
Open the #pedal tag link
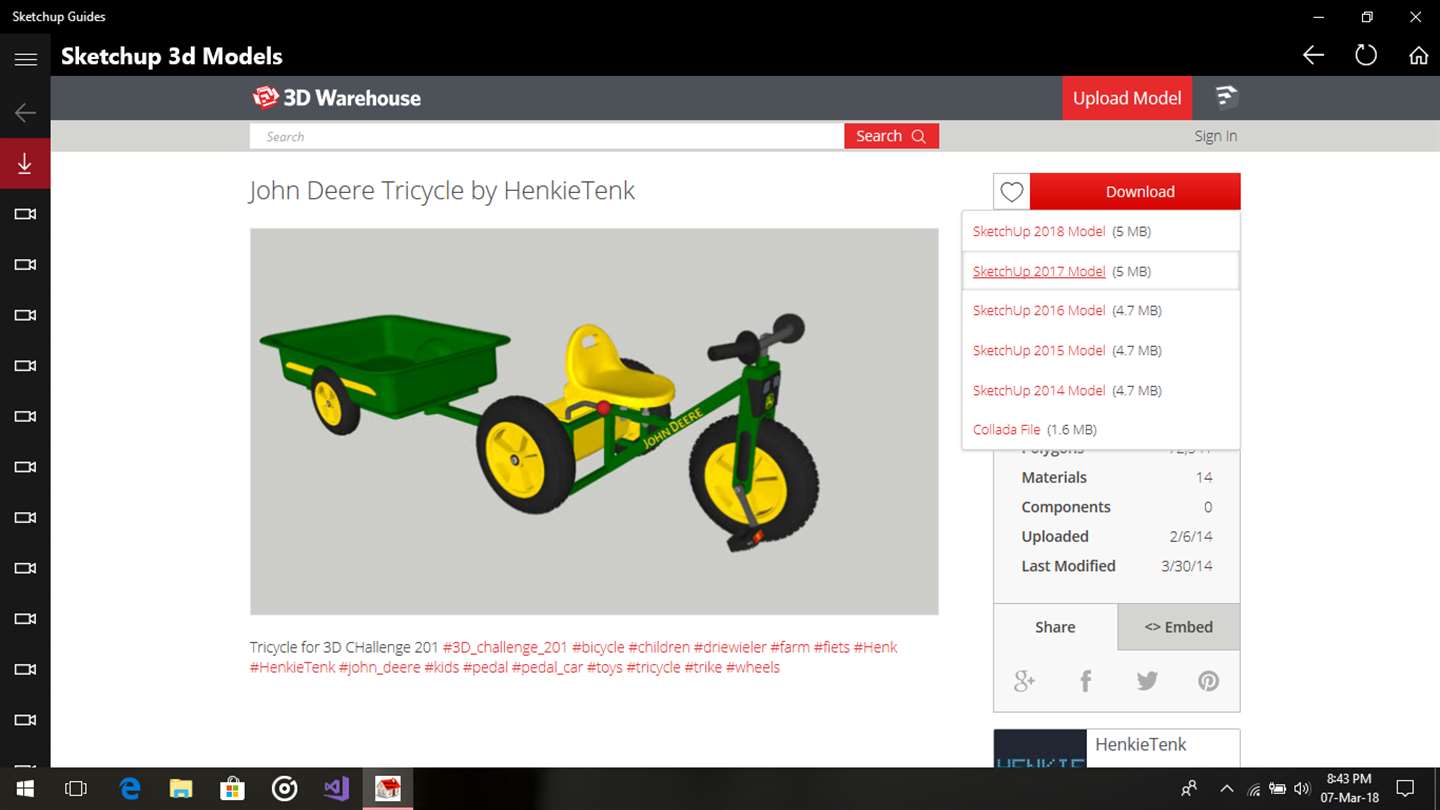(x=485, y=667)
